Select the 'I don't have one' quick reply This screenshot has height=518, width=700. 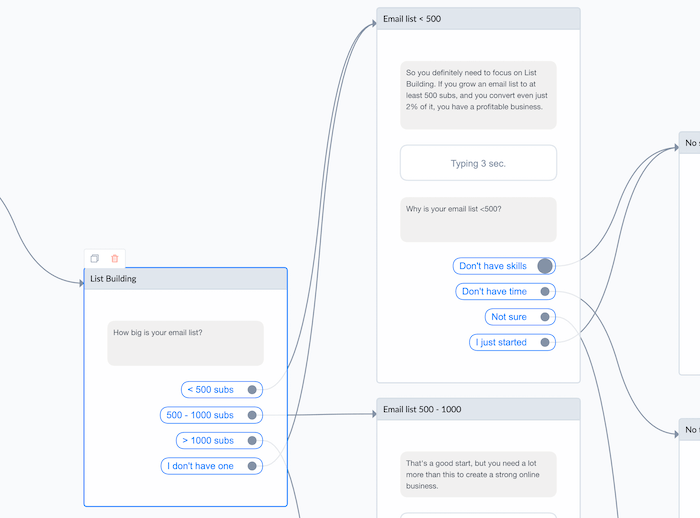pos(212,466)
